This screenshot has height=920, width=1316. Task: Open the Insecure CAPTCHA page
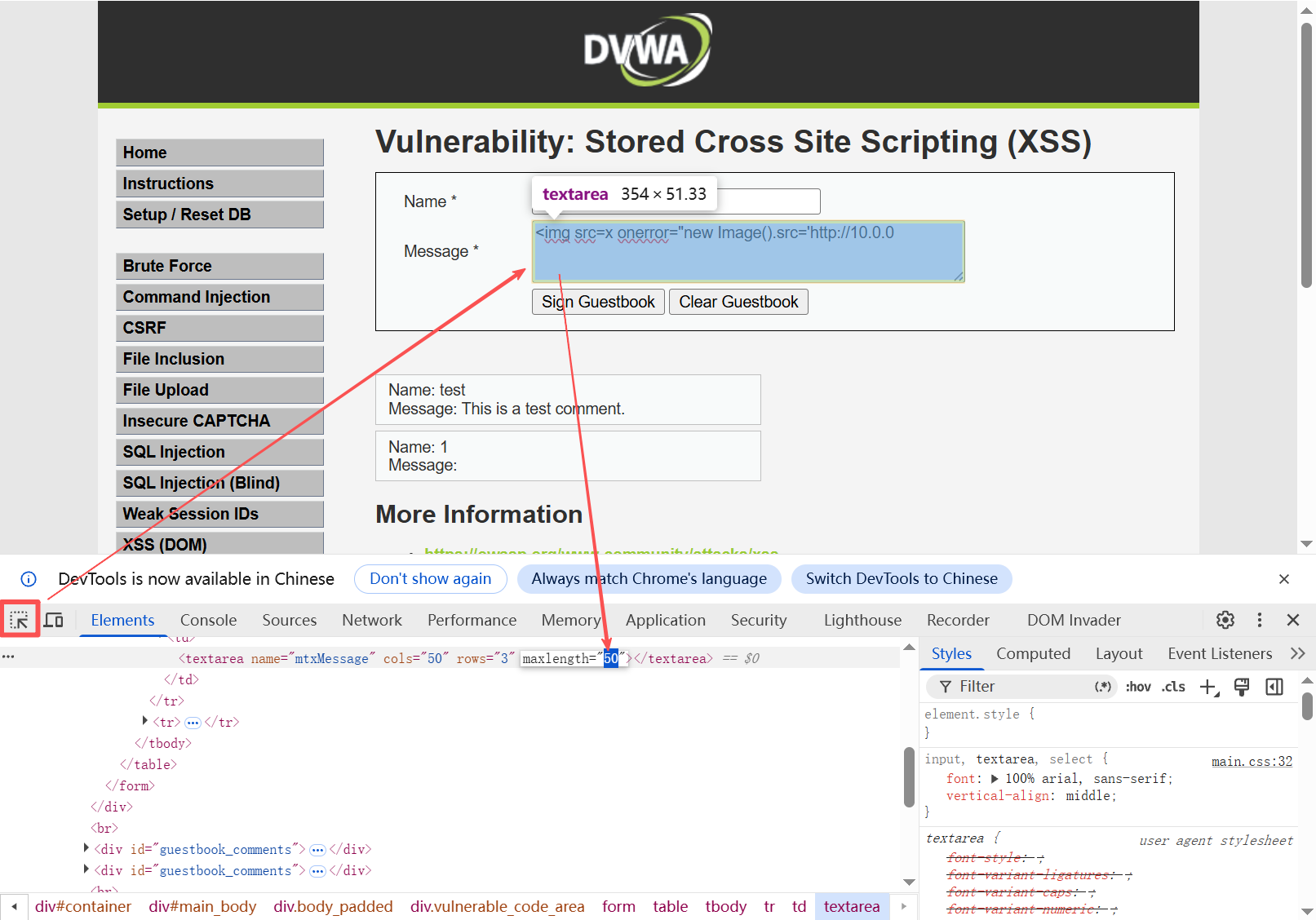point(219,421)
